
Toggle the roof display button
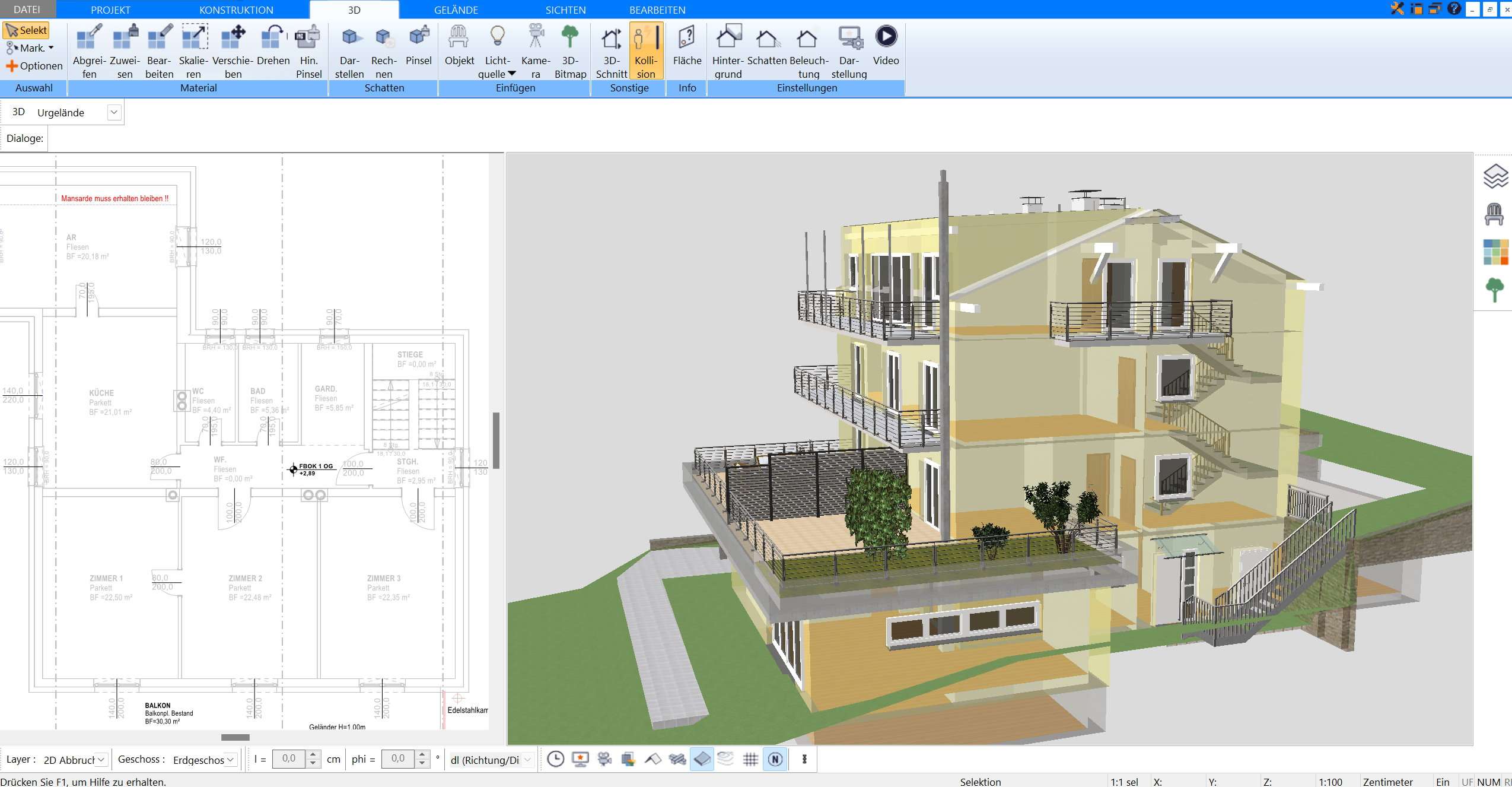tap(653, 759)
